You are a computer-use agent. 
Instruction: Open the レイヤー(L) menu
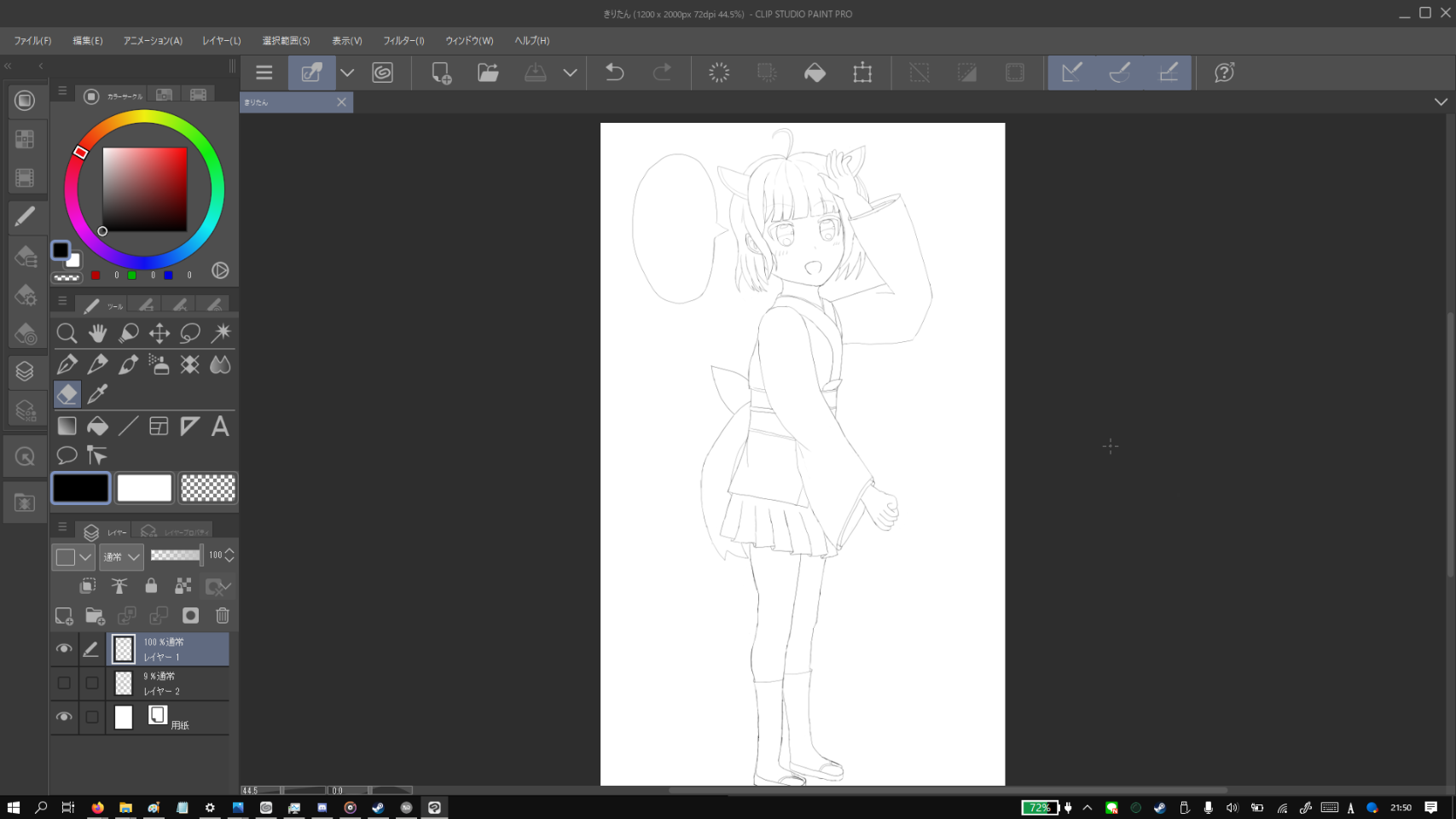coord(222,41)
